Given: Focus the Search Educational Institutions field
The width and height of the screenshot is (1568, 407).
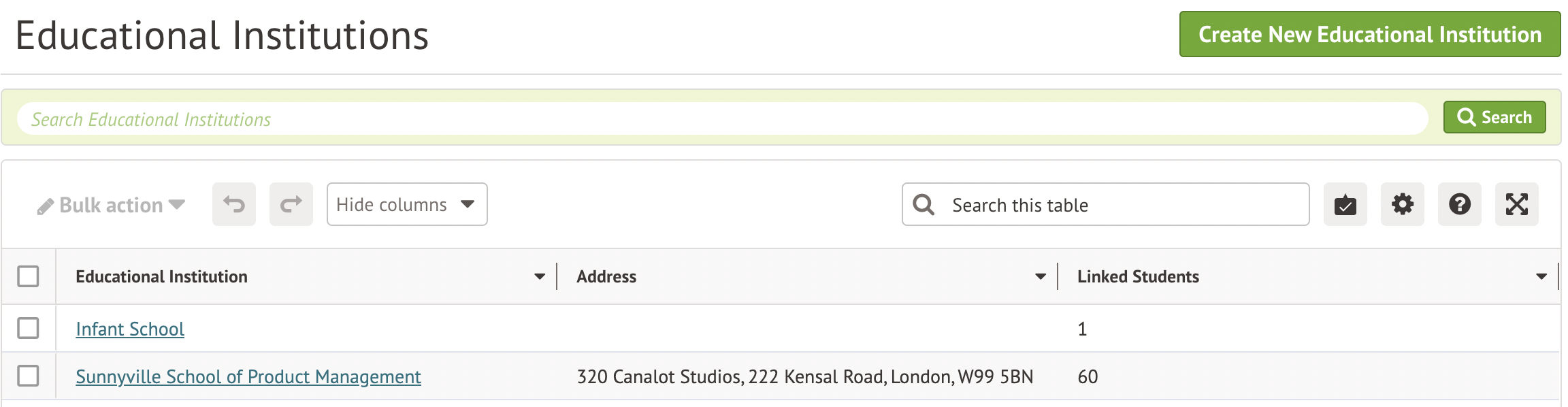Looking at the screenshot, I should tap(721, 119).
